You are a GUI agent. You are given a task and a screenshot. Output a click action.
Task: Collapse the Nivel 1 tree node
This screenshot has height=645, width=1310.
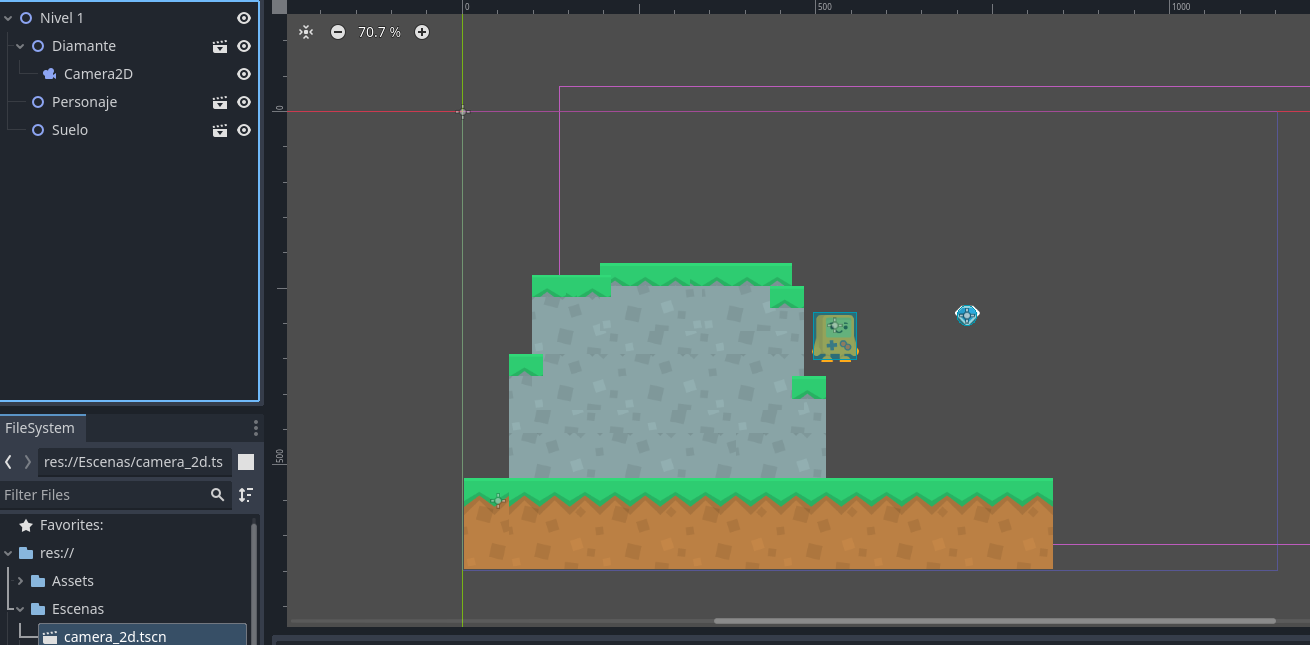[x=9, y=18]
